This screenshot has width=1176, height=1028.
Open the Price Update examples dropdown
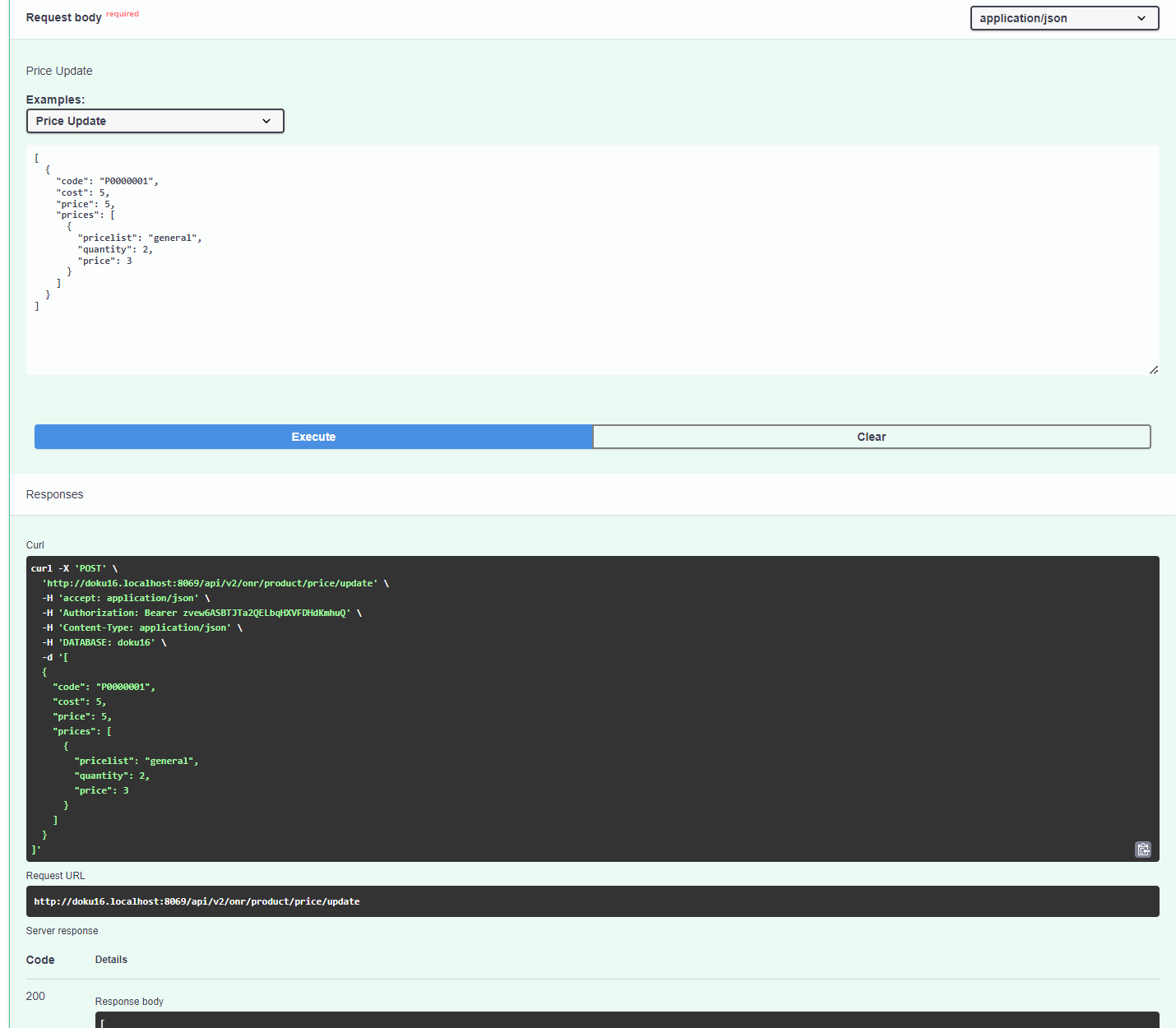[155, 121]
